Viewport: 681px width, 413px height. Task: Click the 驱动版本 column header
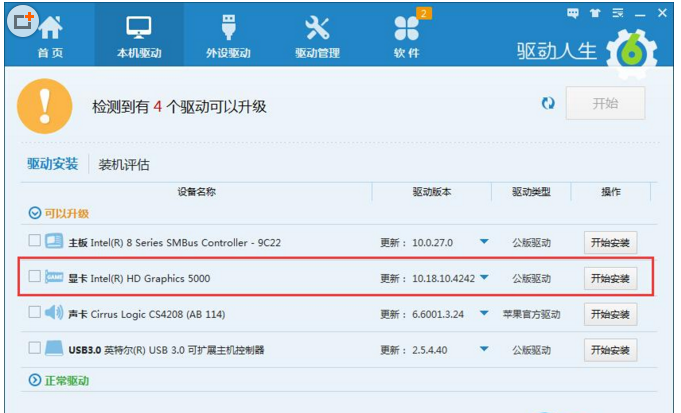[432, 192]
